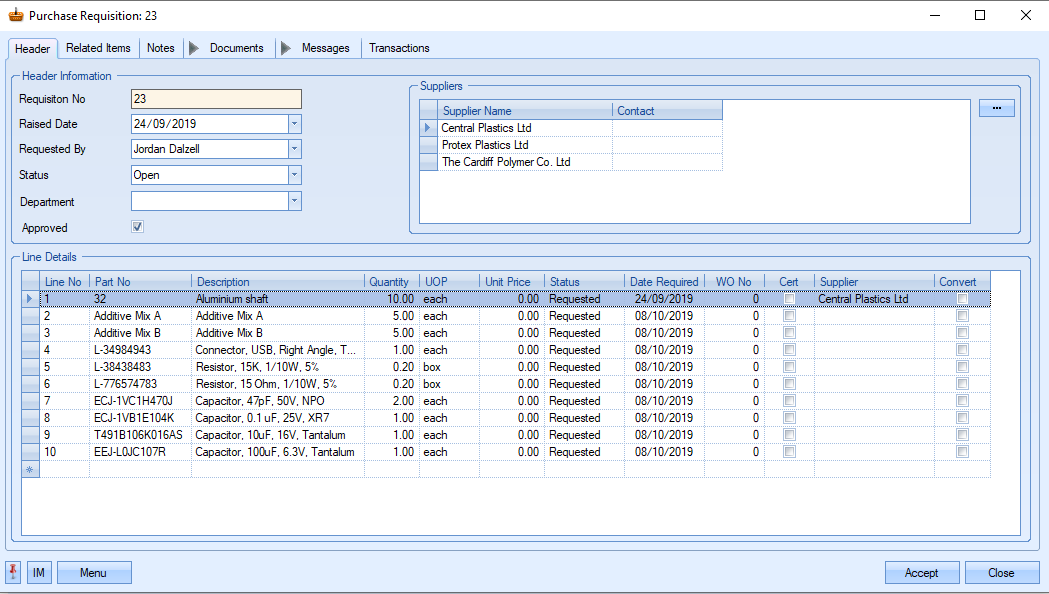Open the Transactions tab

399,48
